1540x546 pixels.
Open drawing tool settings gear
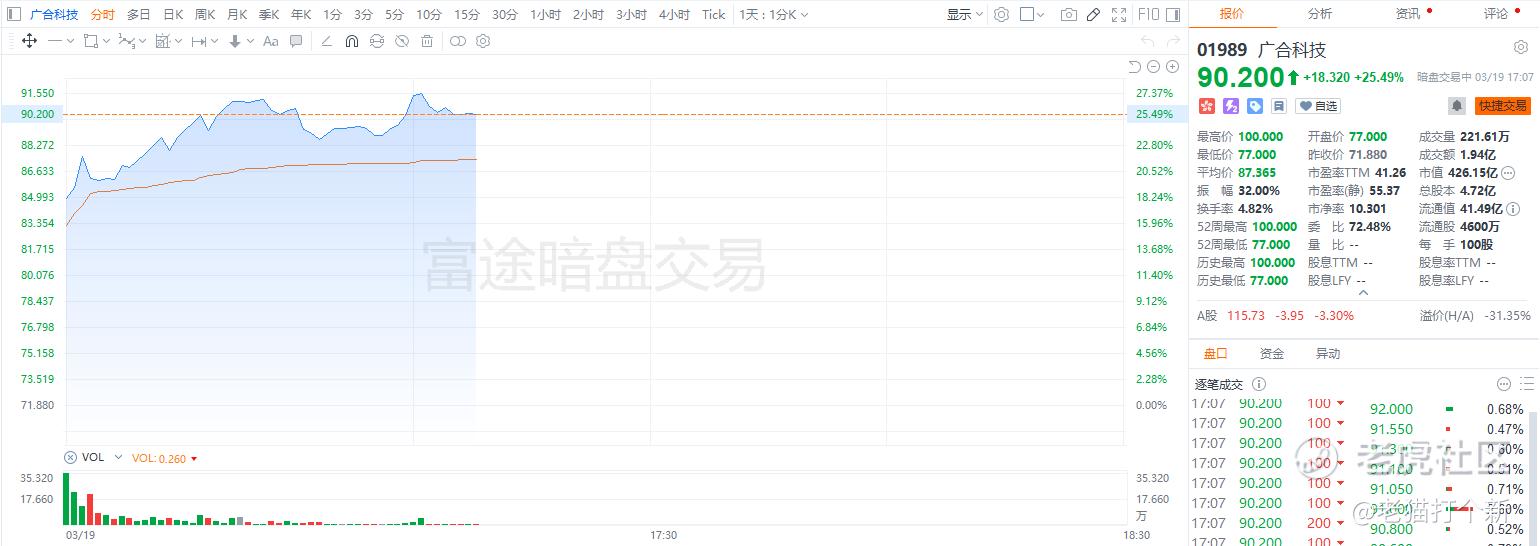[x=483, y=41]
